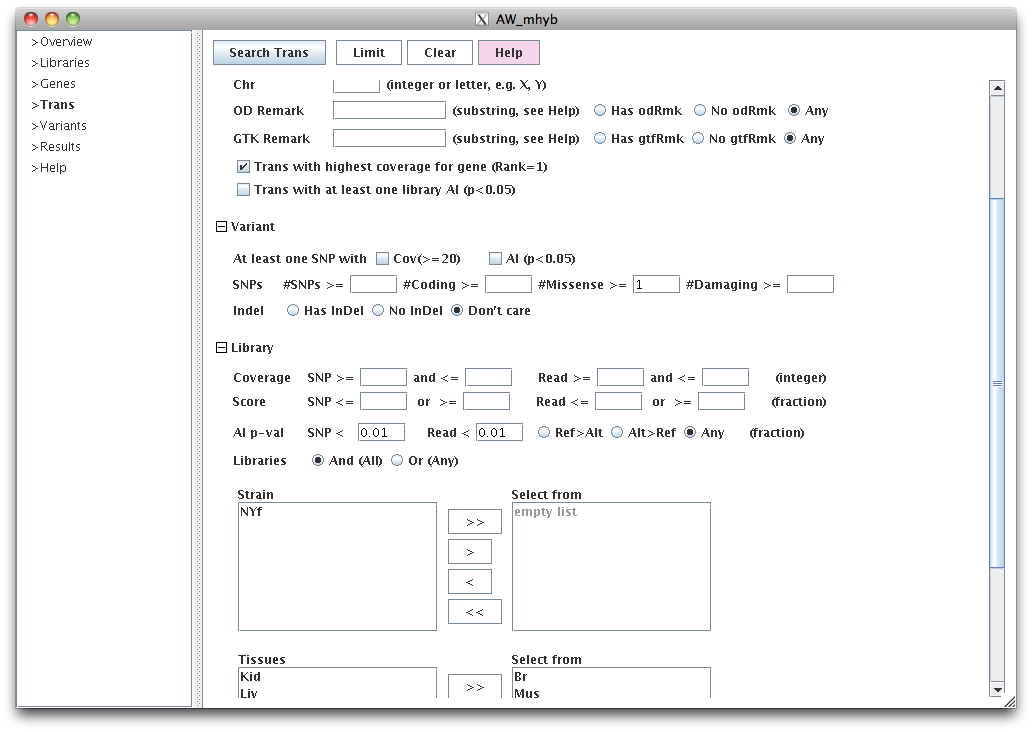
Task: Click the Search Trans button
Action: click(x=268, y=53)
